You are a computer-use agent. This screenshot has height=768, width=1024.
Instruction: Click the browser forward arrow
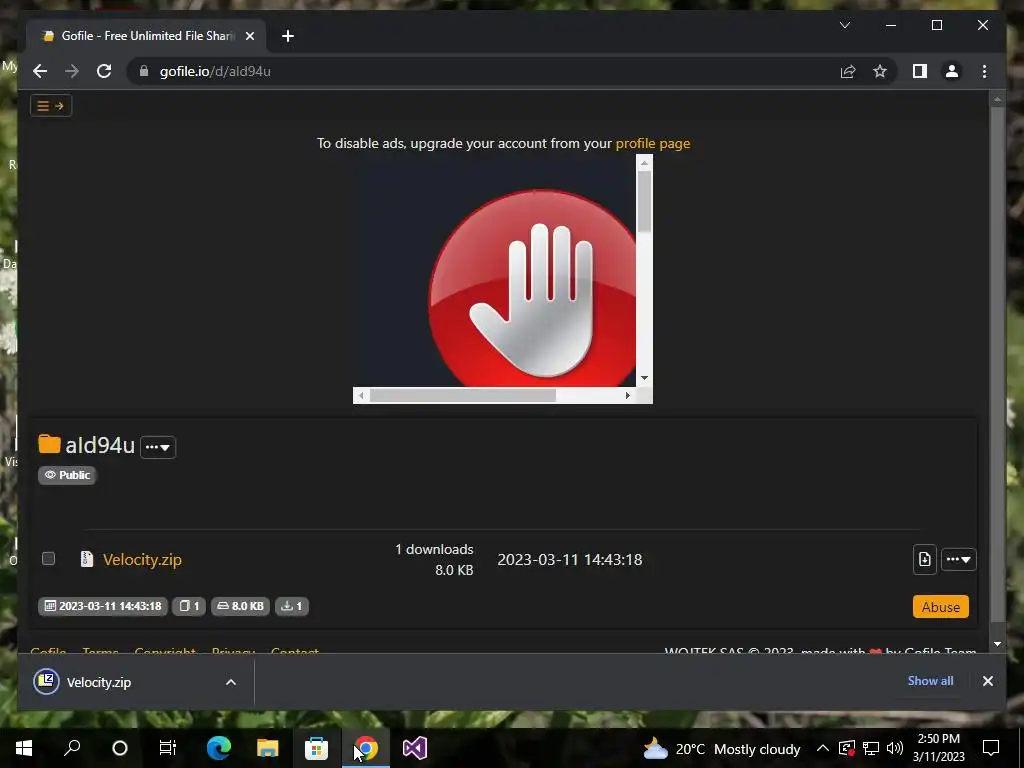pyautogui.click(x=72, y=71)
